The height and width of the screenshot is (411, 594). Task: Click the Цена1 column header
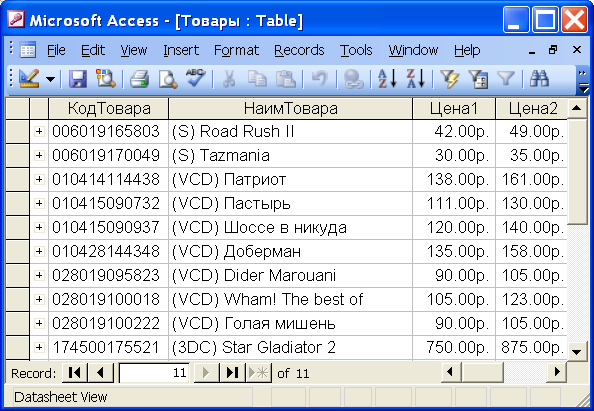pyautogui.click(x=454, y=109)
